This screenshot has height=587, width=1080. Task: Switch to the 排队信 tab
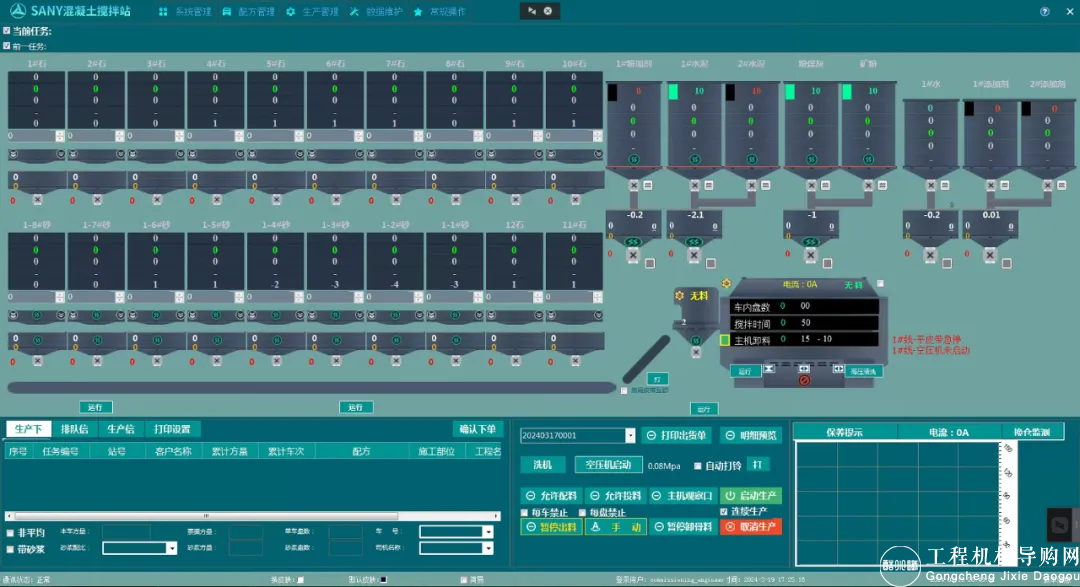click(x=74, y=429)
